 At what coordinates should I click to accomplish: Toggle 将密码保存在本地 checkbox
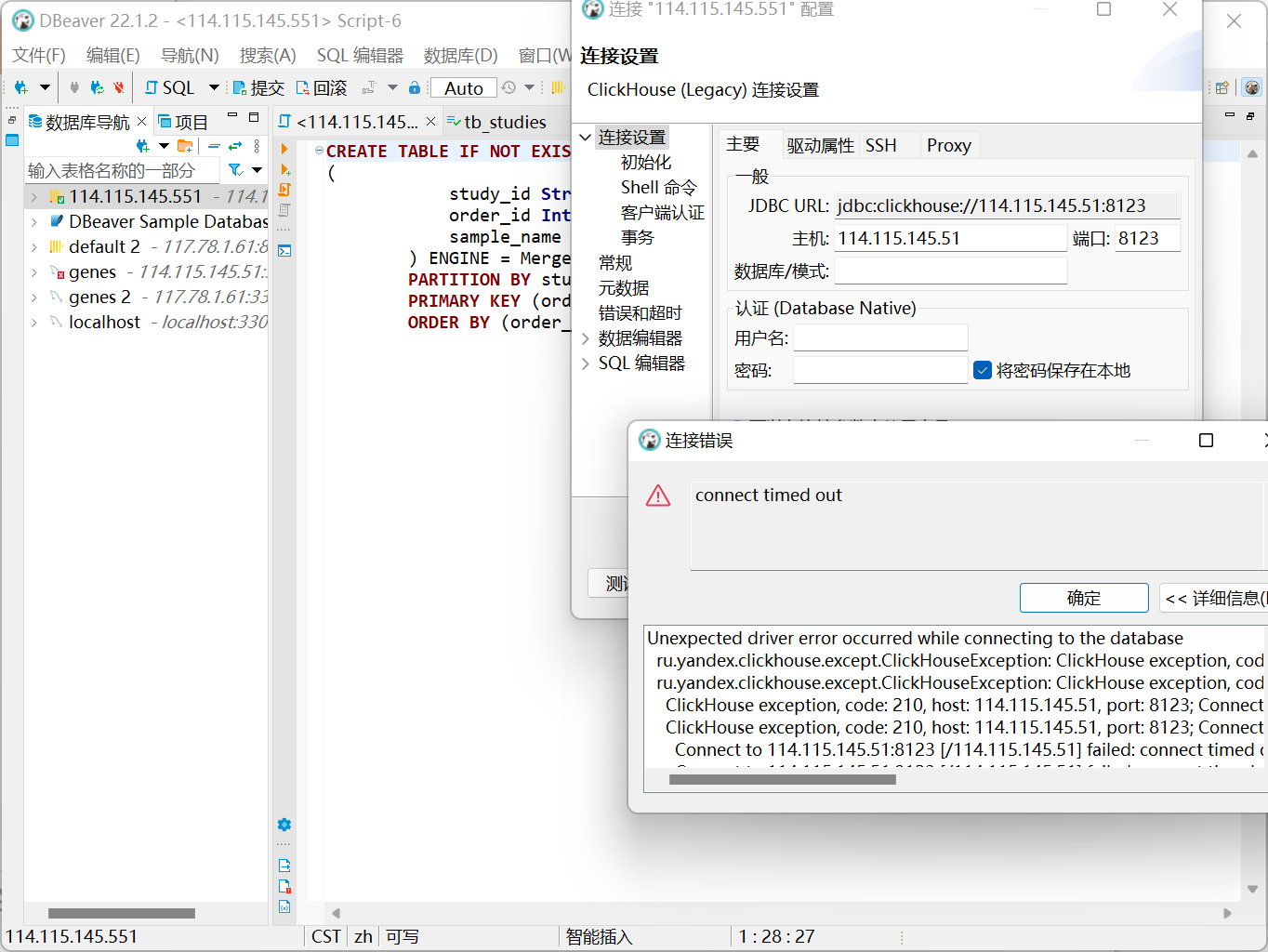983,370
